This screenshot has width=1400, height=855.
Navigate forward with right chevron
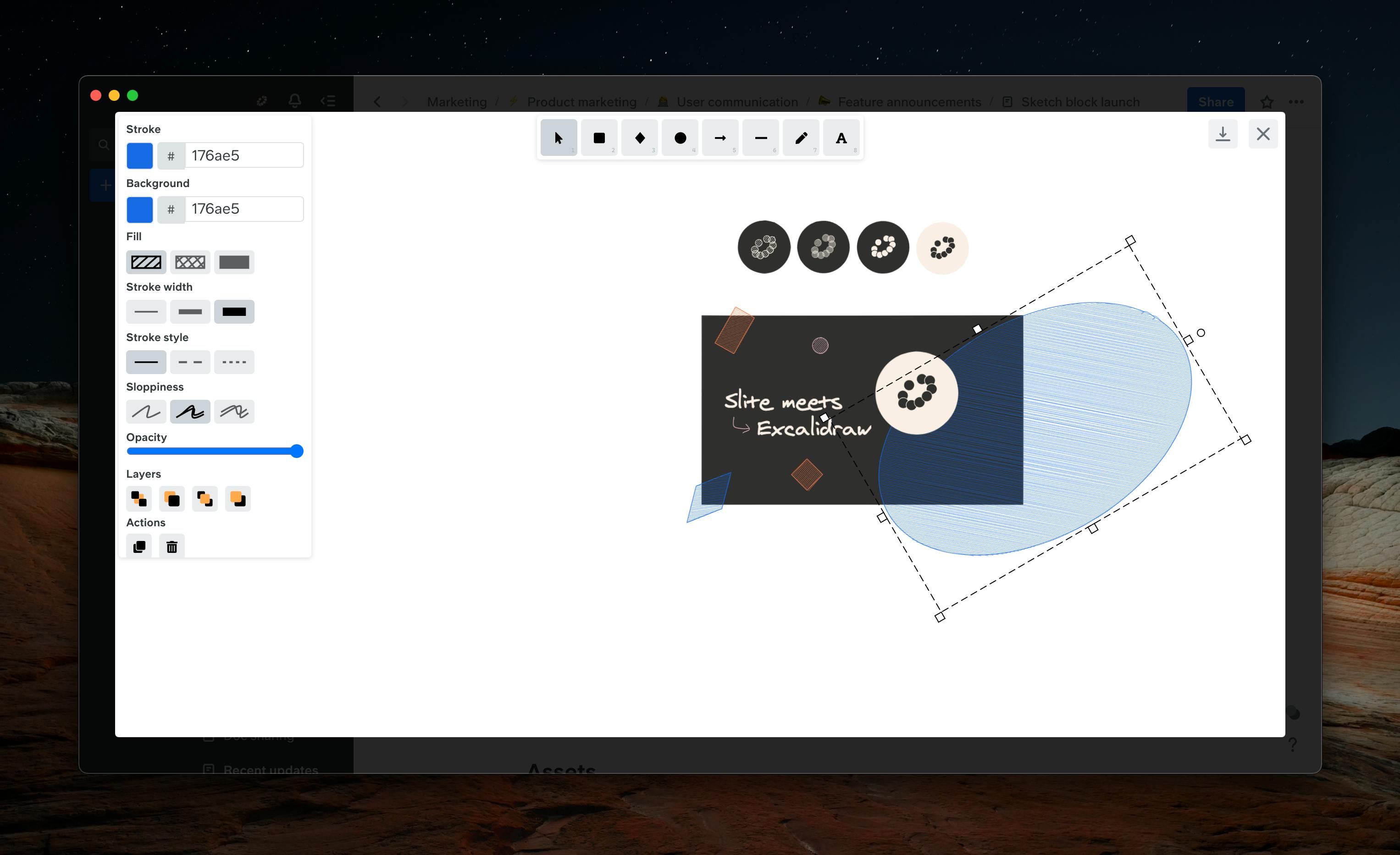pos(404,102)
